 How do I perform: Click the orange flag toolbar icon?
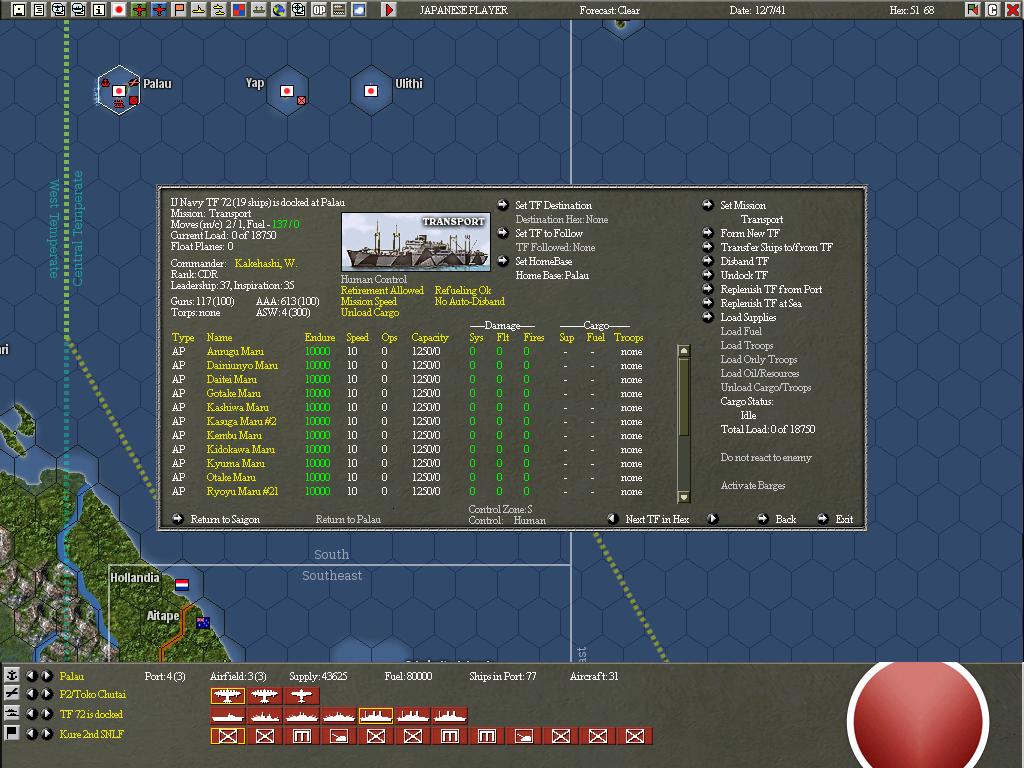coord(179,10)
